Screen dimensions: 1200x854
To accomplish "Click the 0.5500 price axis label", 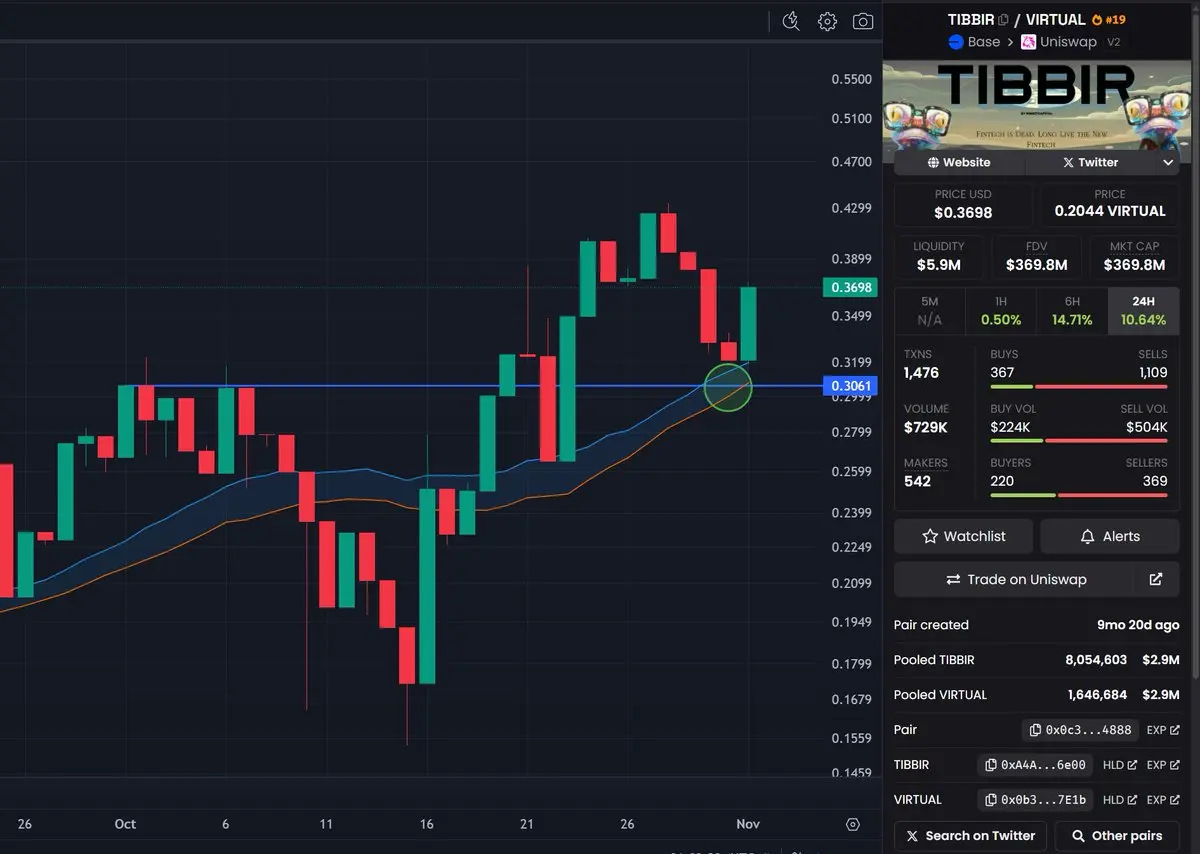I will tap(851, 79).
